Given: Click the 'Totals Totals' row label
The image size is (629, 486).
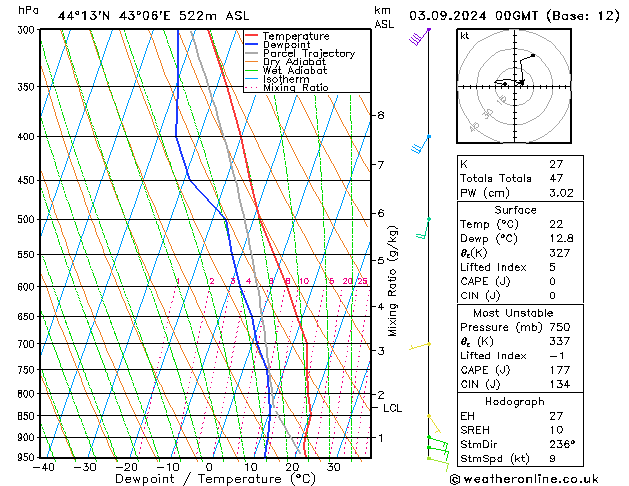Looking at the screenshot, I should 496,178.
